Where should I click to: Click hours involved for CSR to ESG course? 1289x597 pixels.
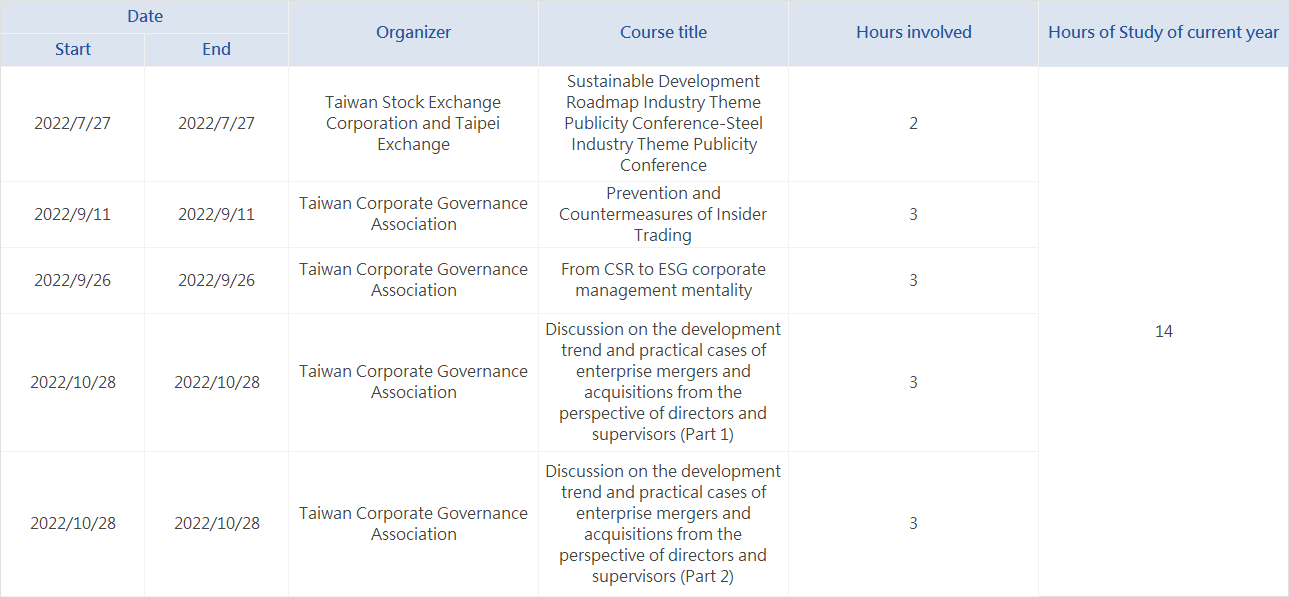[913, 280]
